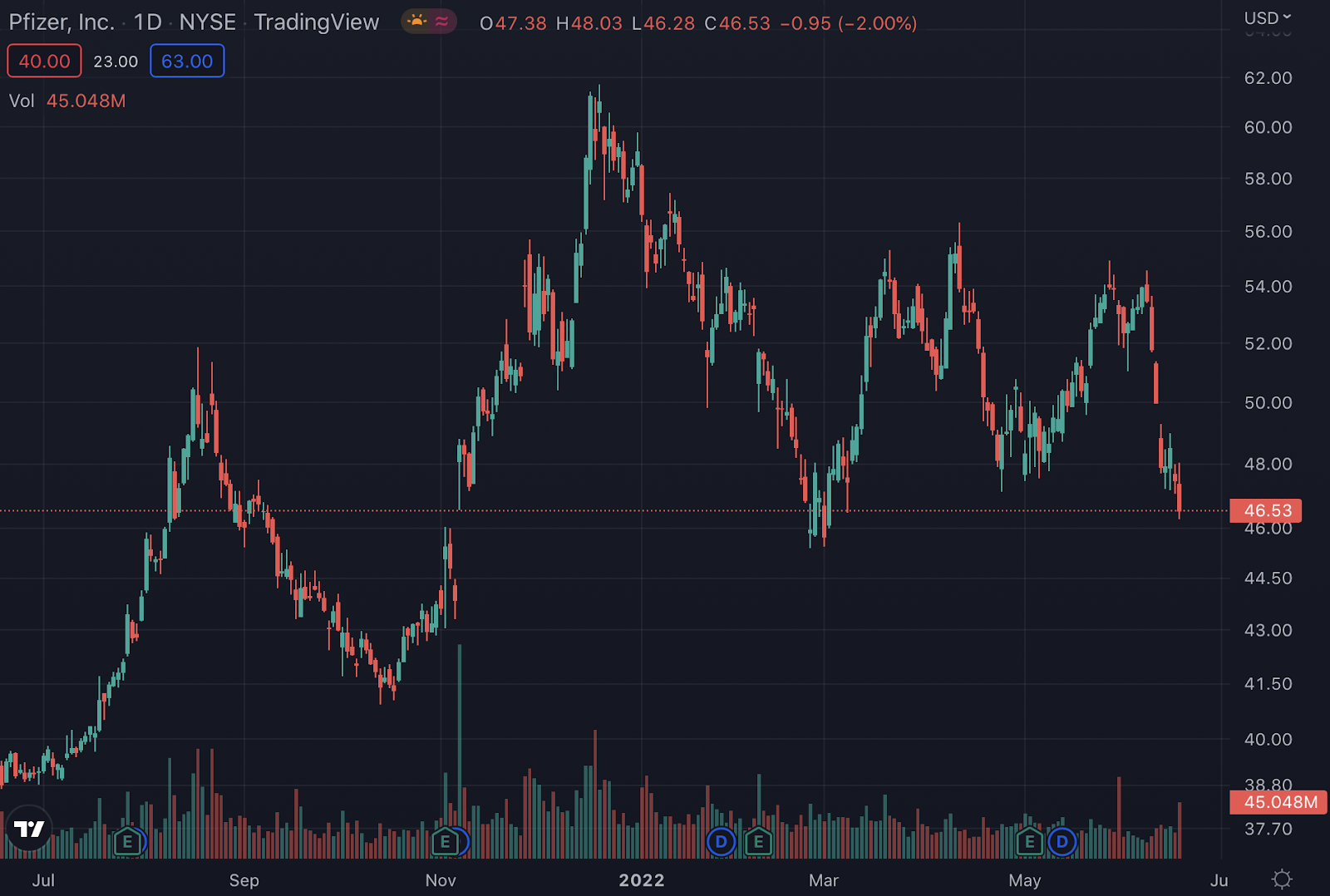Open the earnings marker between 2022 and Mar
Viewport: 1330px width, 896px height.
point(758,842)
